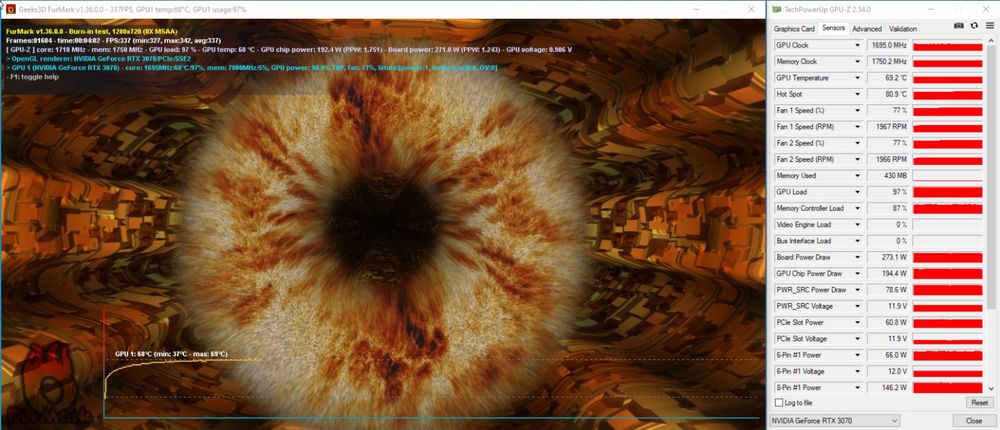1000x430 pixels.
Task: Click the PCIe Slot Power value 60.8 W
Action: coord(887,322)
